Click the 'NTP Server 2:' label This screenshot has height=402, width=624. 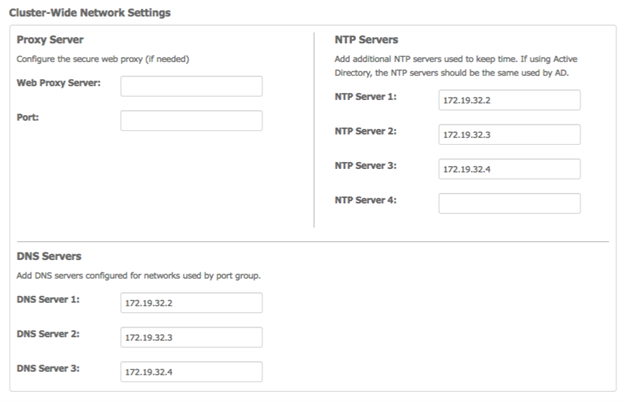click(x=365, y=131)
